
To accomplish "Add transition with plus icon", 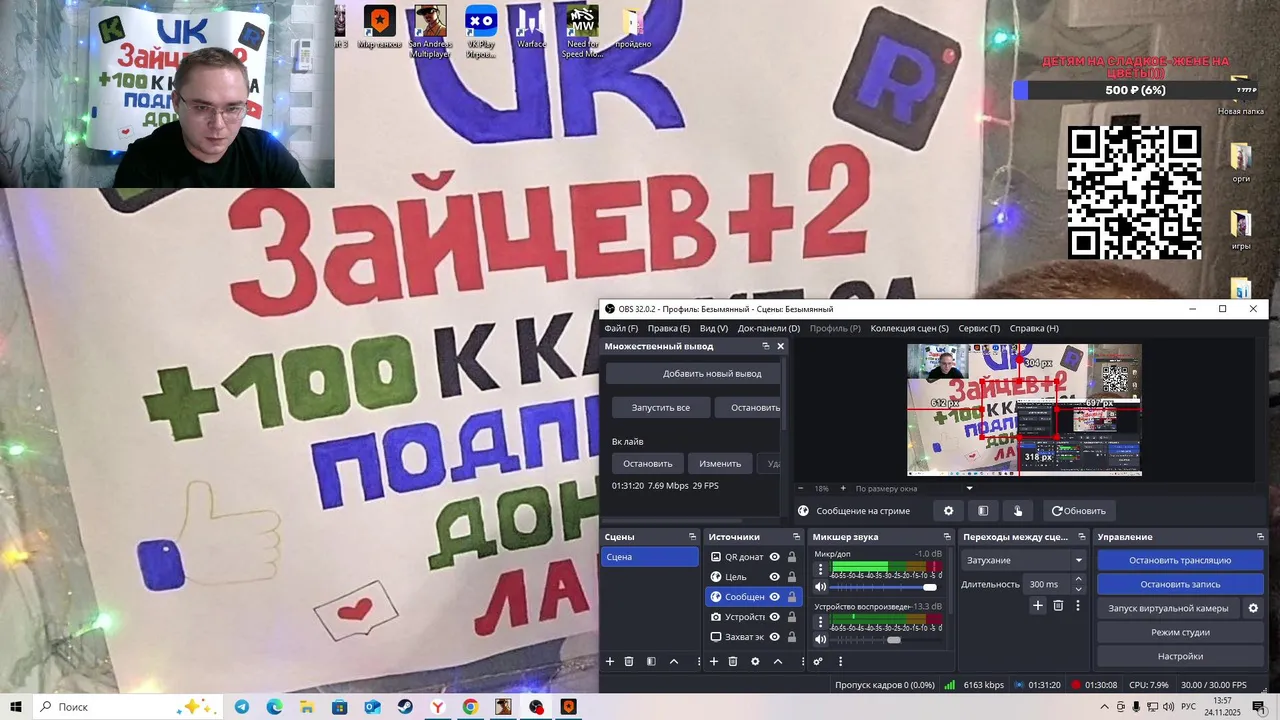I will pos(1038,605).
